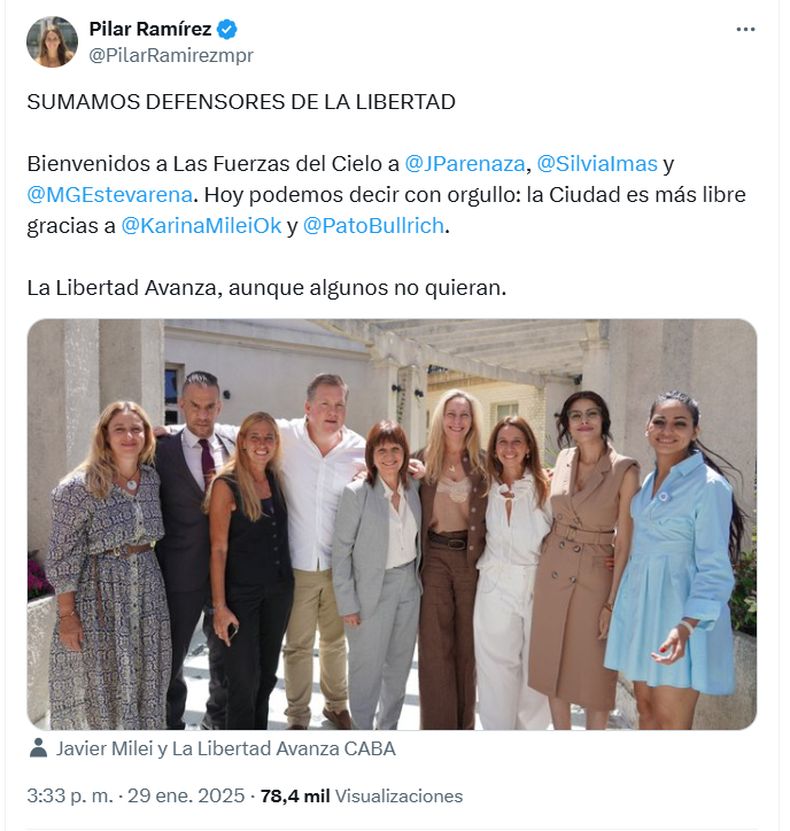Viewport: 790px width, 831px height.
Task: Open the @PatoBullrich mention
Action: [374, 226]
